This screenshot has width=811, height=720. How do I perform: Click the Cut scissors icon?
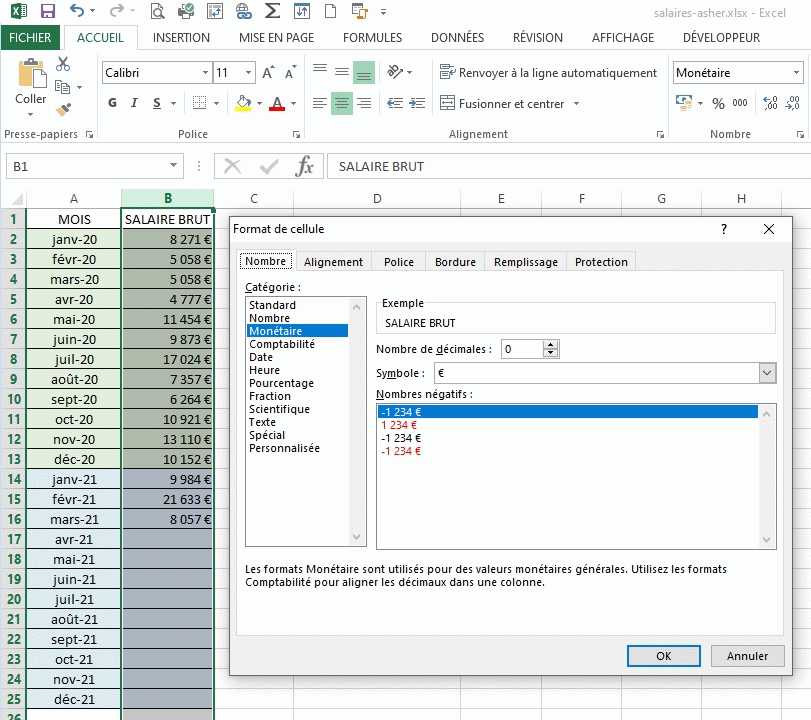[63, 64]
